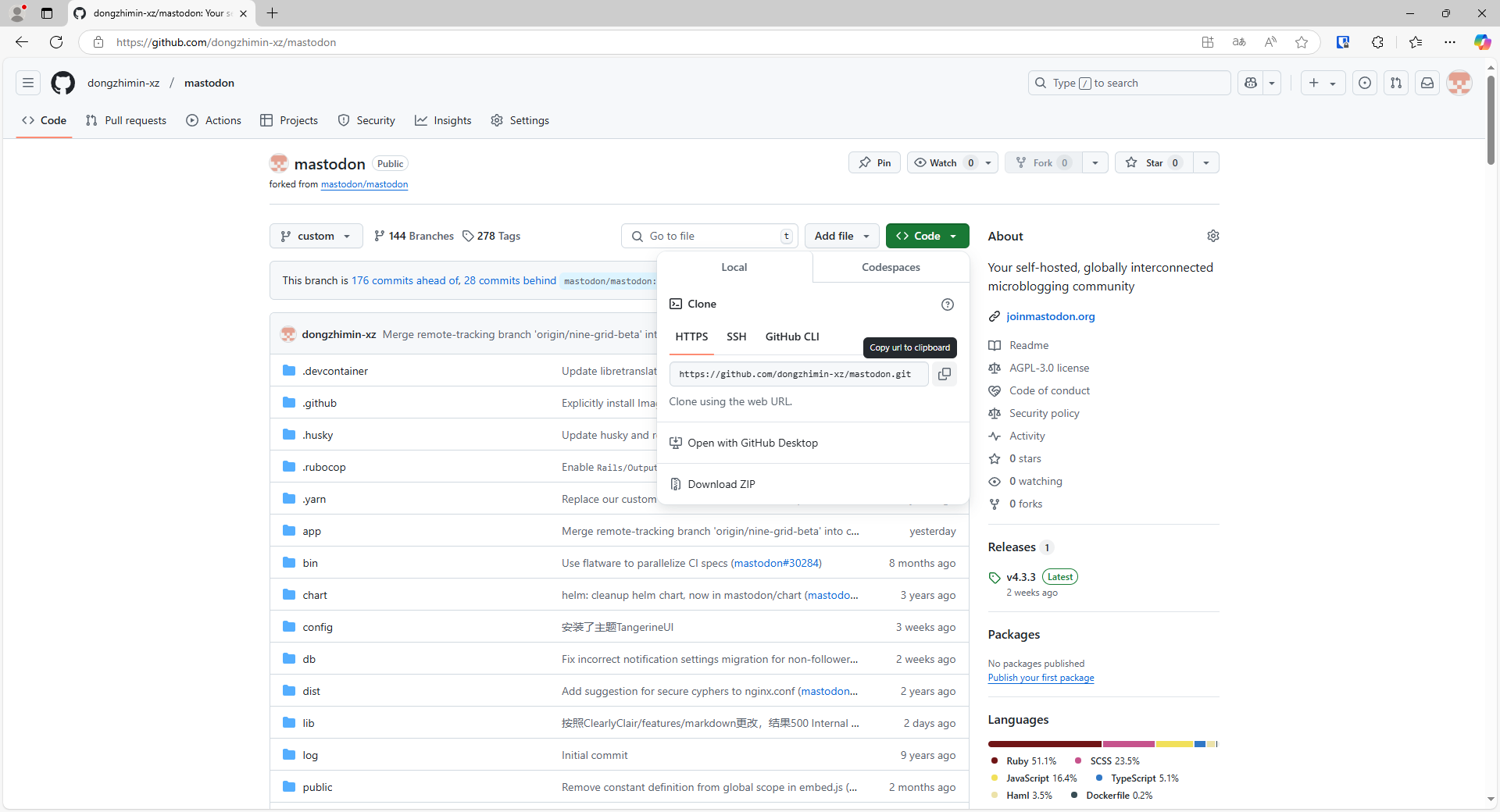
Task: Expand the custom branch selector
Action: click(316, 236)
